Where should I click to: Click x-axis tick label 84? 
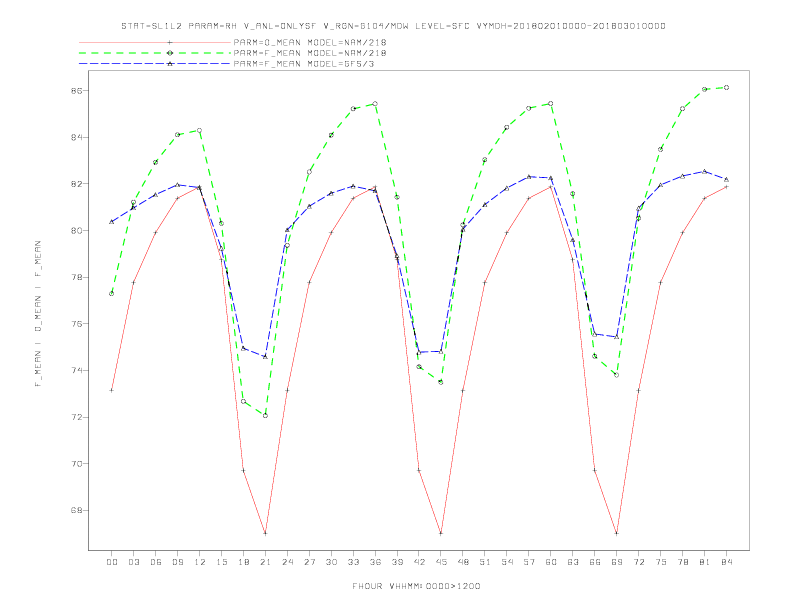(727, 562)
